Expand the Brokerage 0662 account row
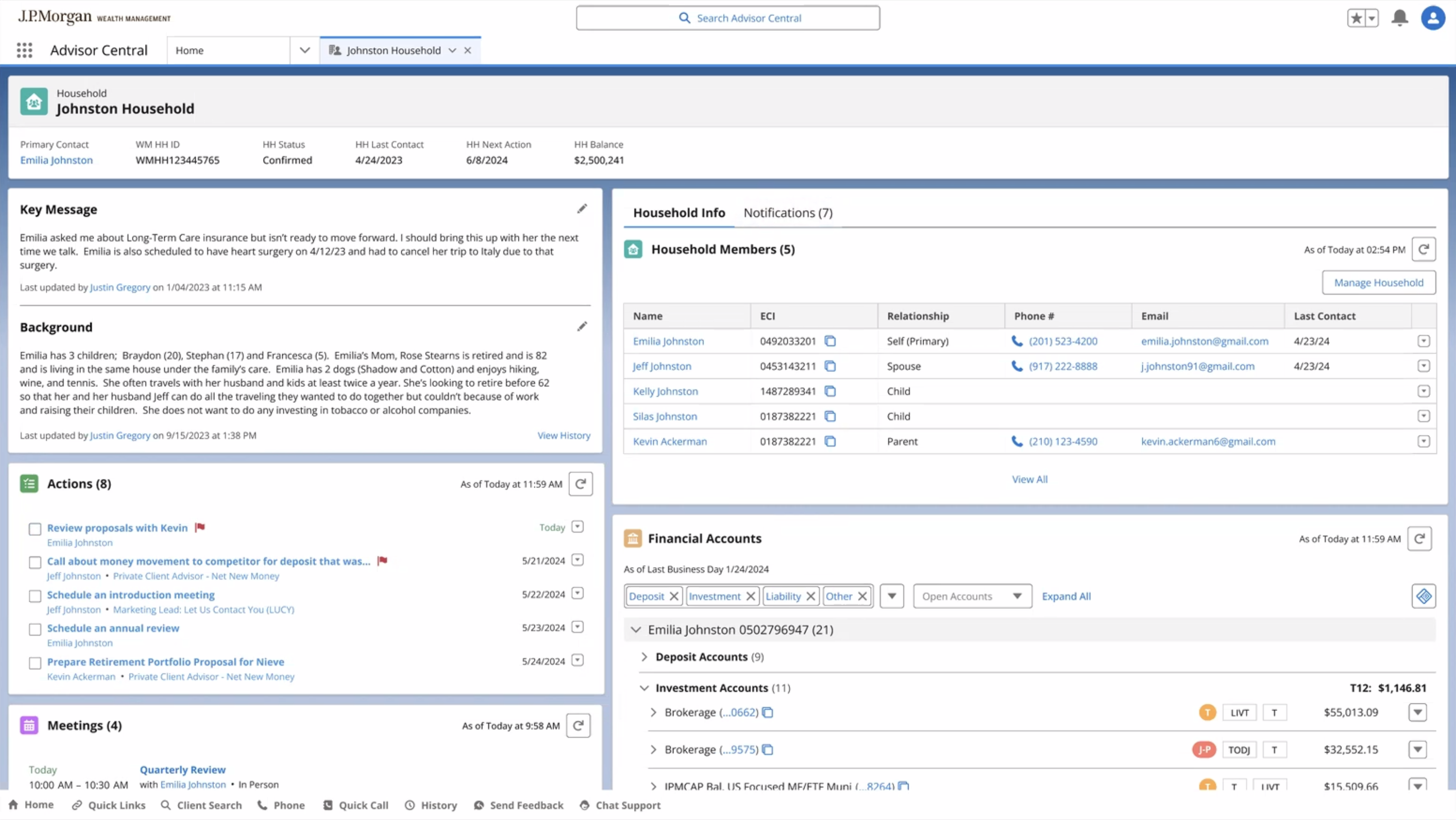 click(x=653, y=713)
